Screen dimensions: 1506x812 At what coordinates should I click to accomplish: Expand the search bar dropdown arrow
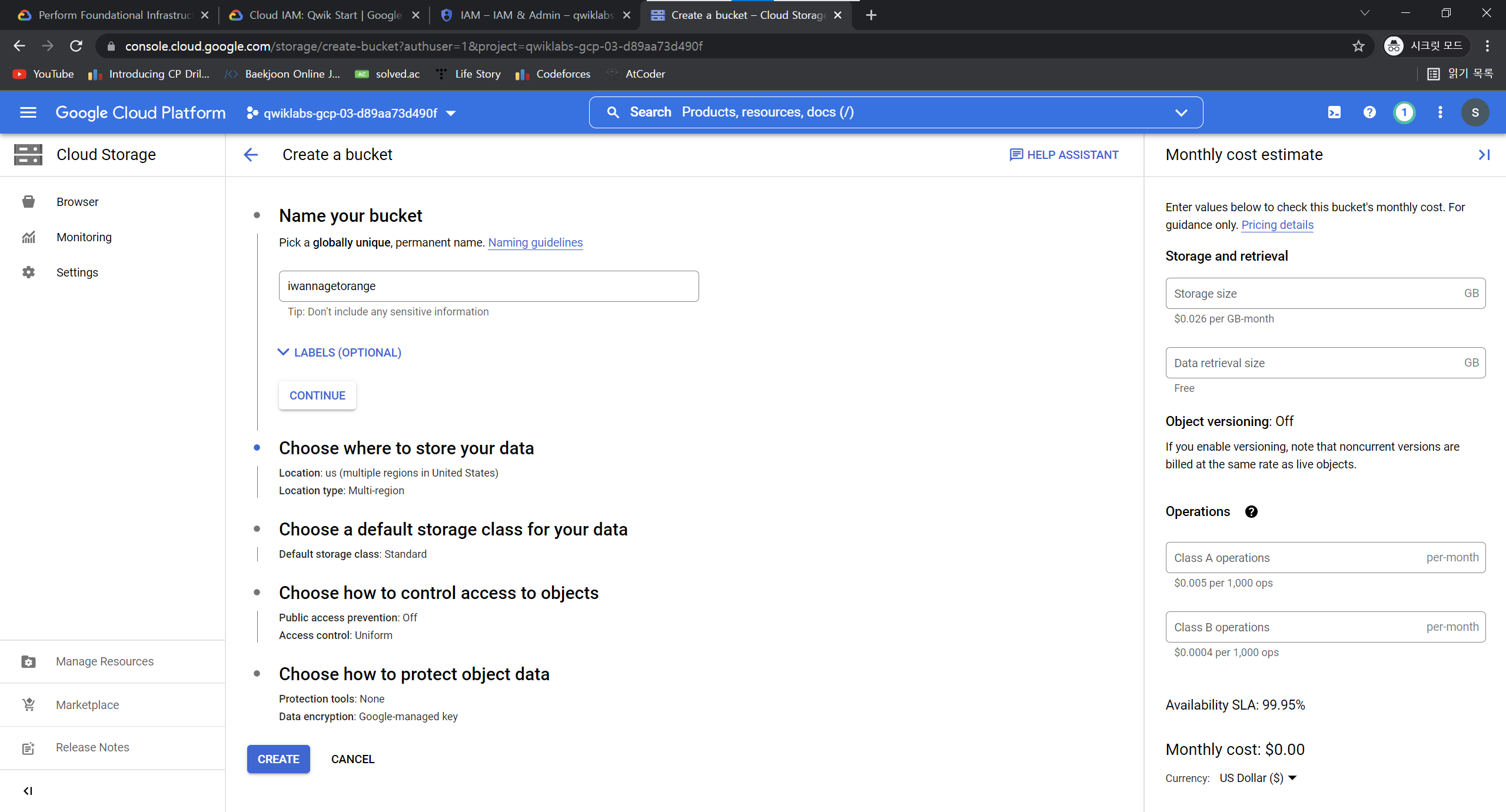click(x=1181, y=112)
